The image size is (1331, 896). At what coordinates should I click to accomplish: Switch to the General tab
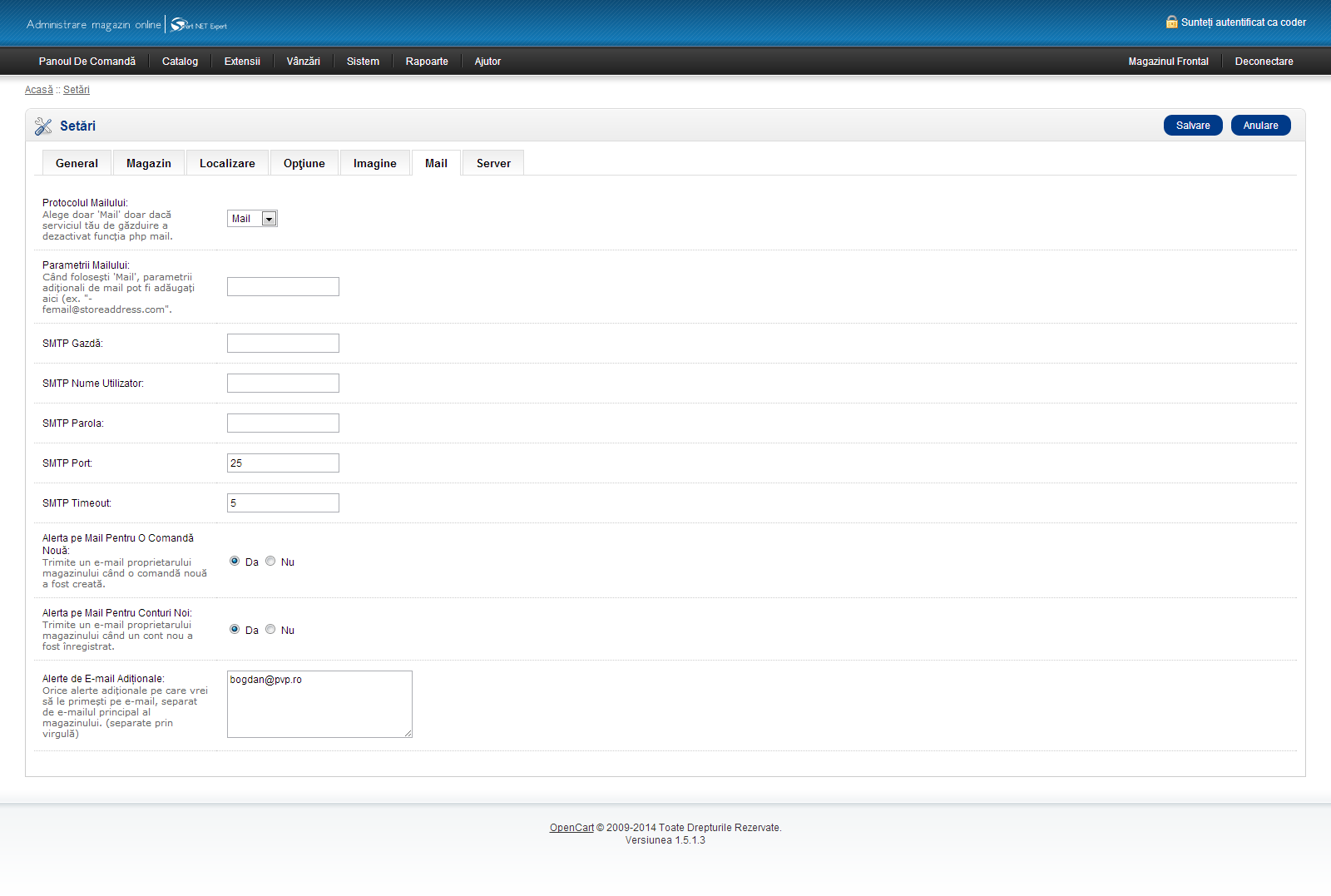(77, 164)
